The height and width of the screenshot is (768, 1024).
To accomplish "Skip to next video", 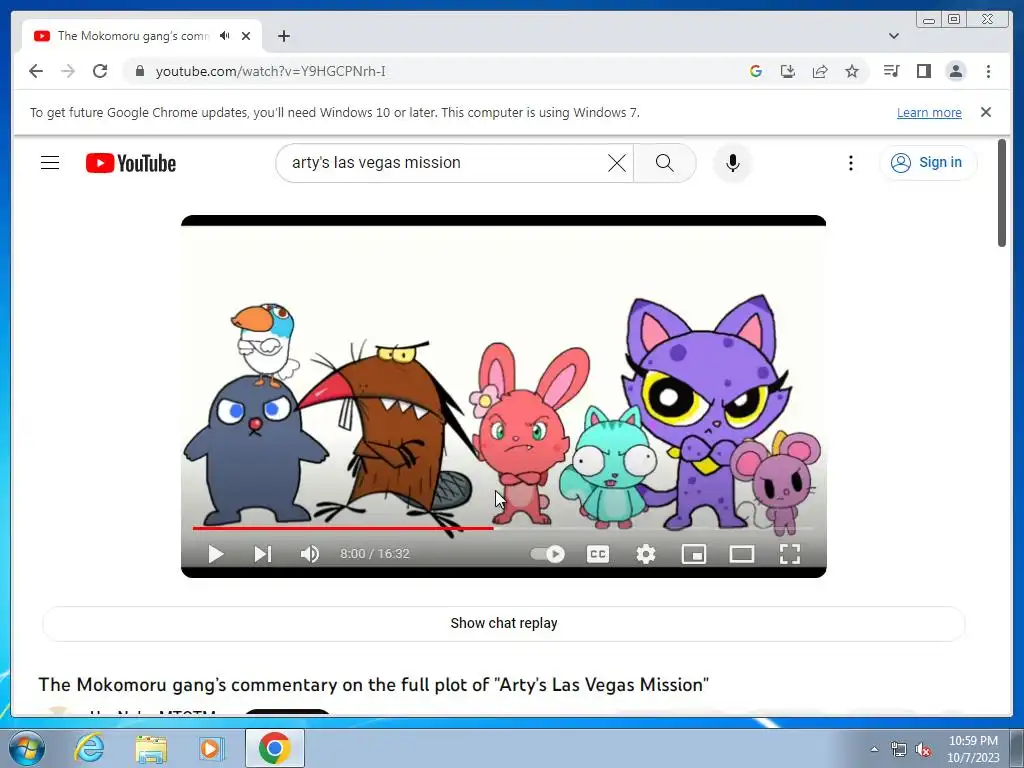I will click(263, 554).
